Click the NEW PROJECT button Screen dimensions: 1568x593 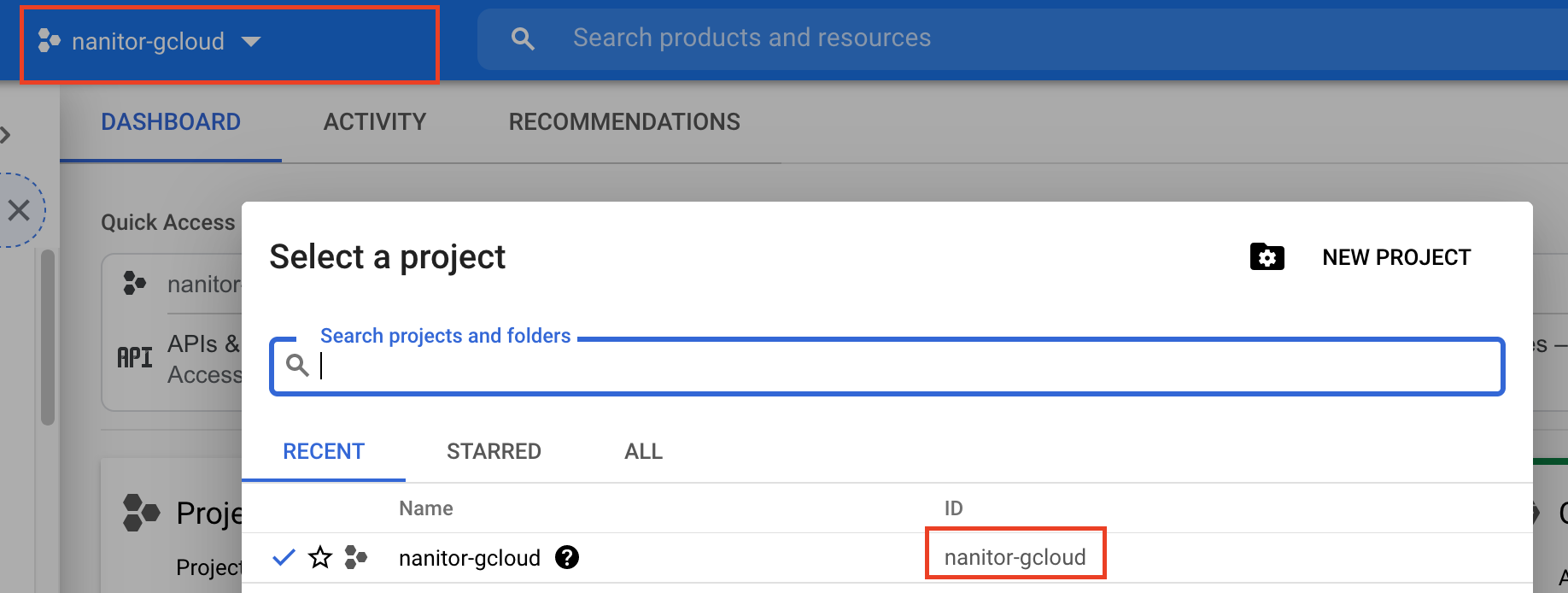point(1395,257)
